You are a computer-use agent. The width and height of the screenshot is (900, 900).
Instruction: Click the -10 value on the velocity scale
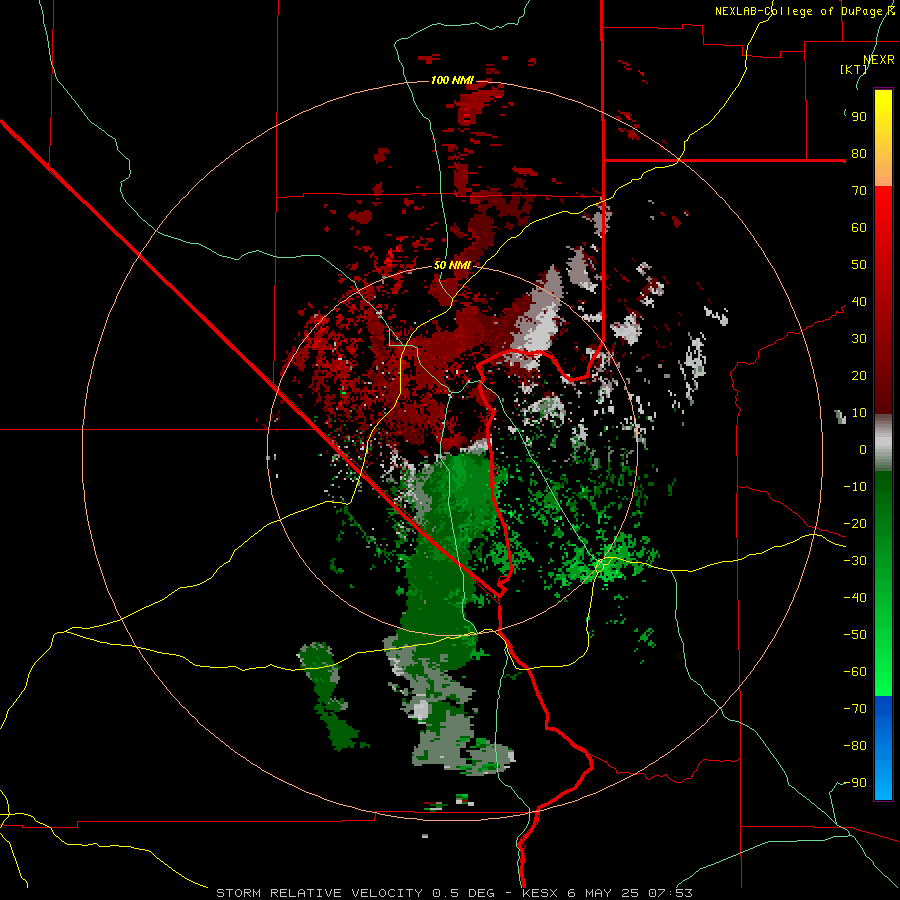point(855,487)
